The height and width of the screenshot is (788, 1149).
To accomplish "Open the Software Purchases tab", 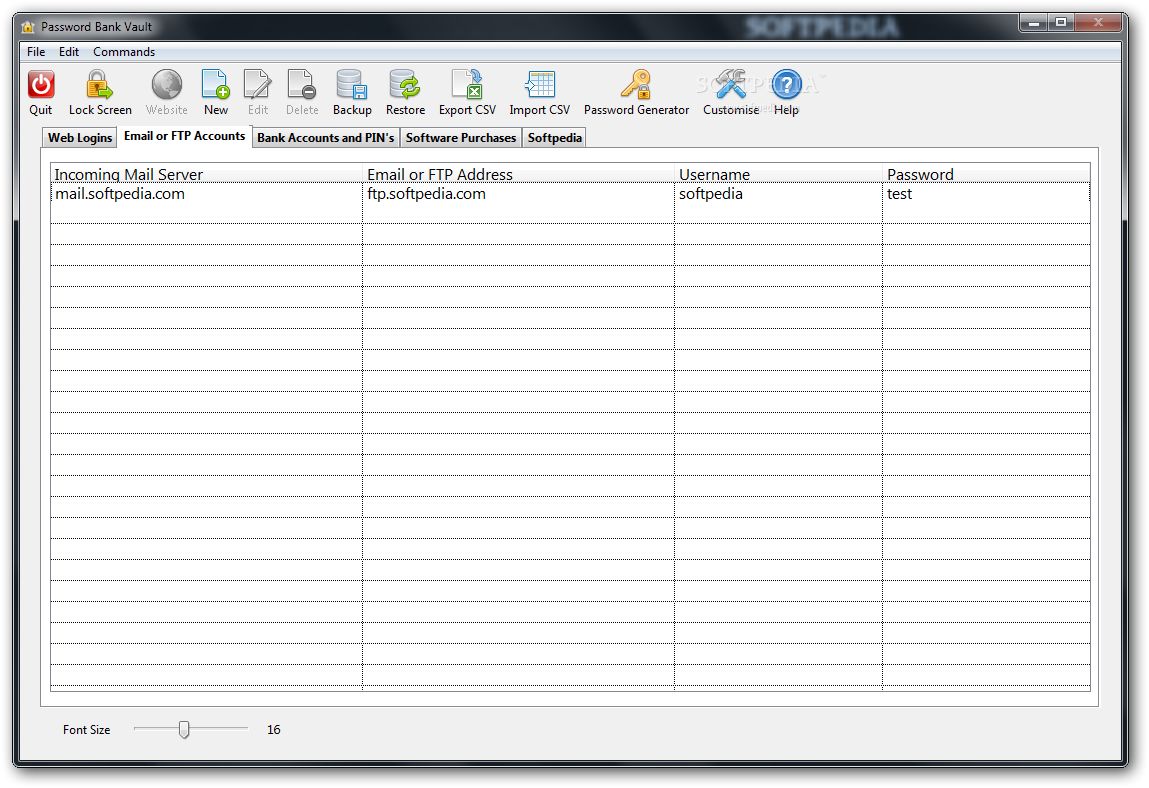I will click(x=461, y=138).
